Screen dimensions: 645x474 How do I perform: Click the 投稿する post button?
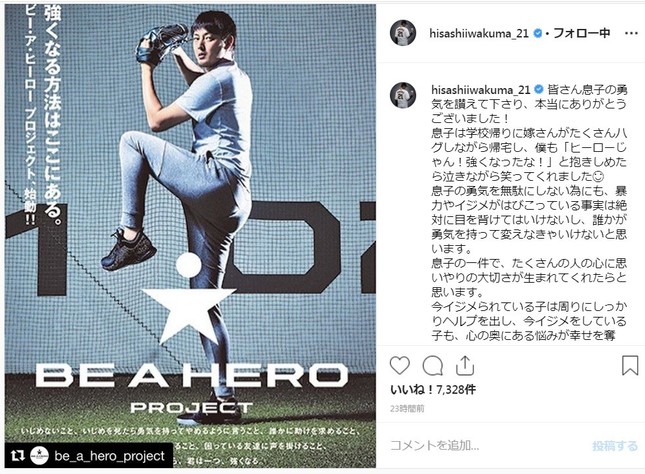[x=615, y=446]
